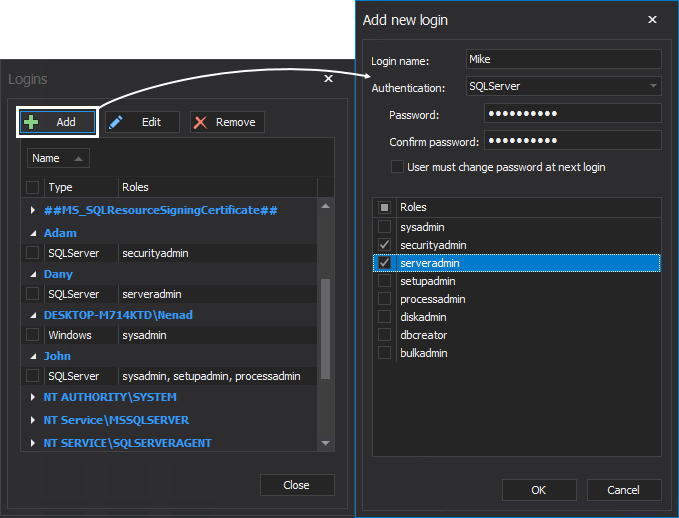Image resolution: width=679 pixels, height=518 pixels.
Task: Click Cancel in Add new login
Action: 624,490
